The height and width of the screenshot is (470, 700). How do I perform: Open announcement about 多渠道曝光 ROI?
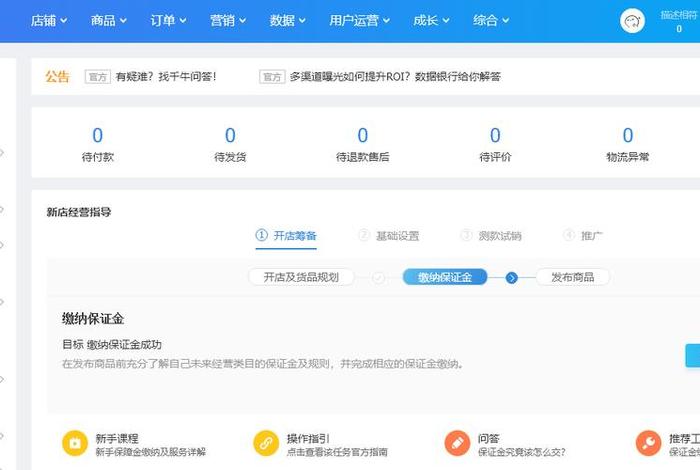pos(395,77)
